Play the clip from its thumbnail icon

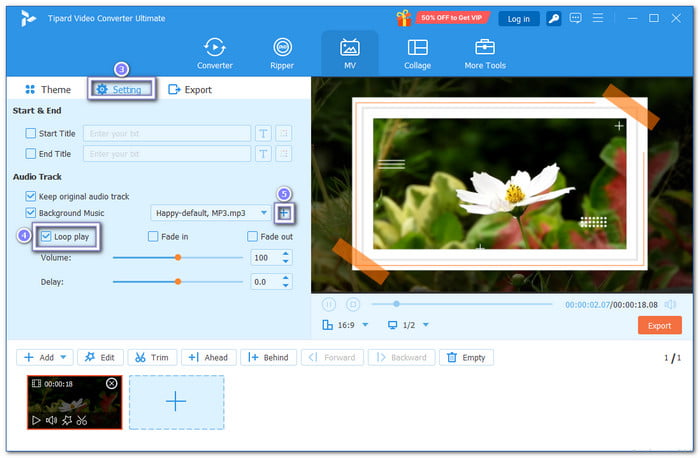(36, 420)
